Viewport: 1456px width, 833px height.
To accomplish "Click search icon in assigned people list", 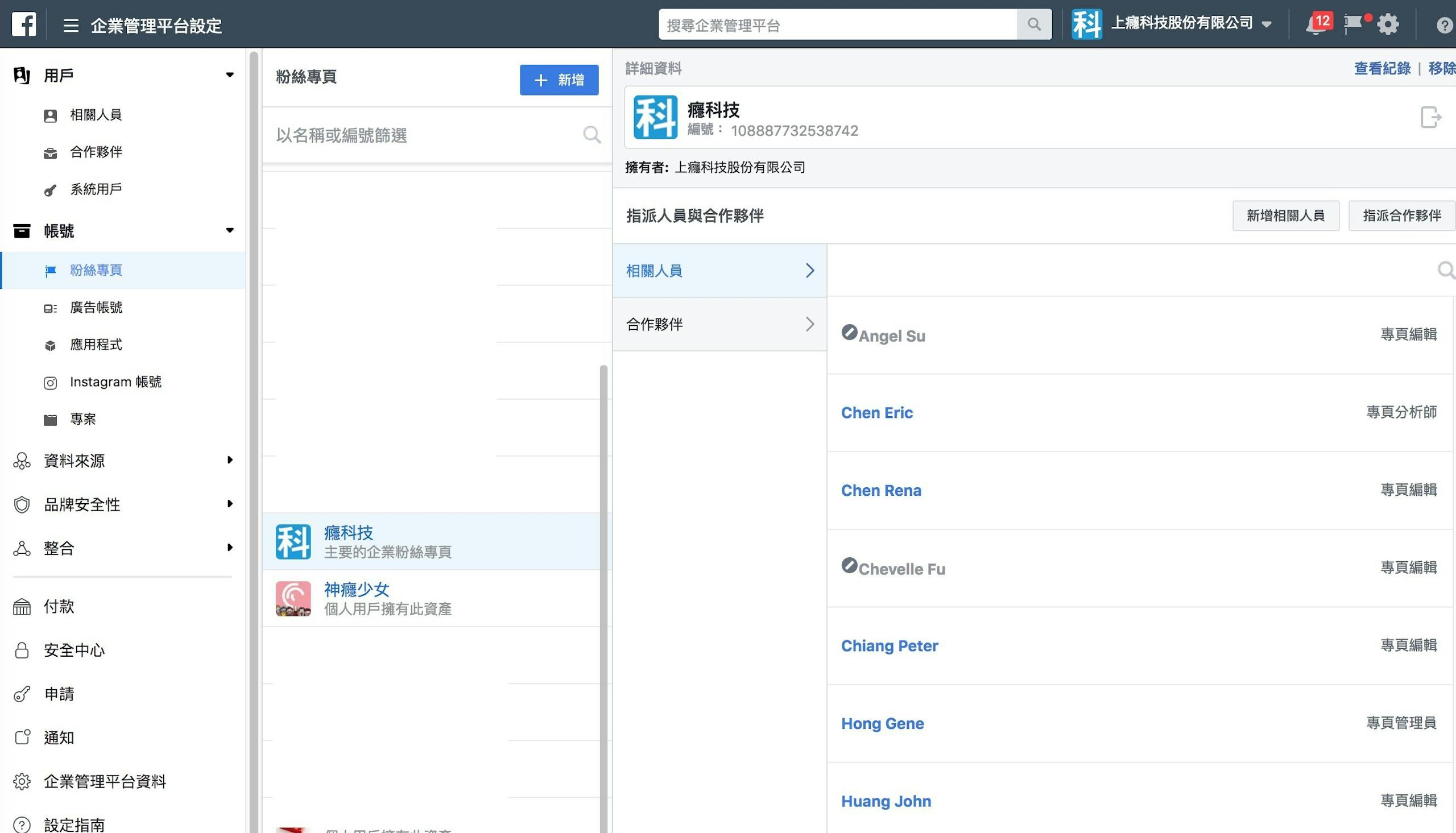I will [x=1446, y=270].
